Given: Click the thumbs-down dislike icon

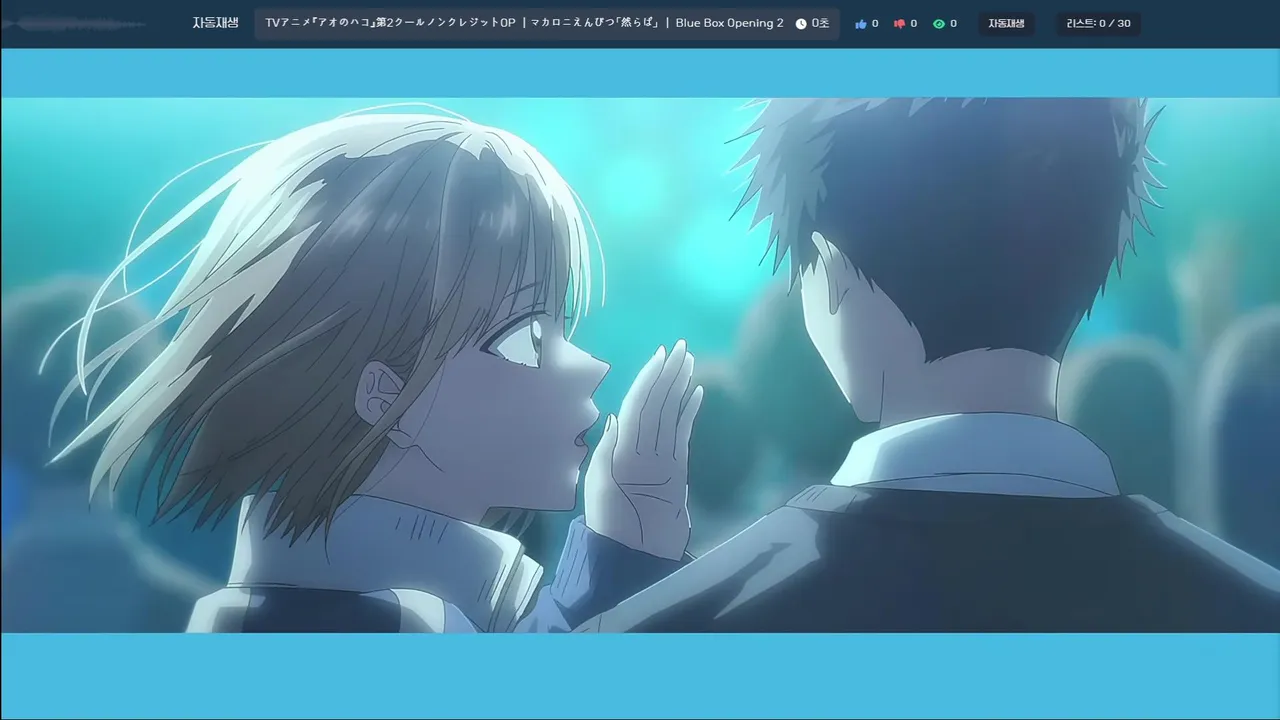Looking at the screenshot, I should (x=899, y=24).
